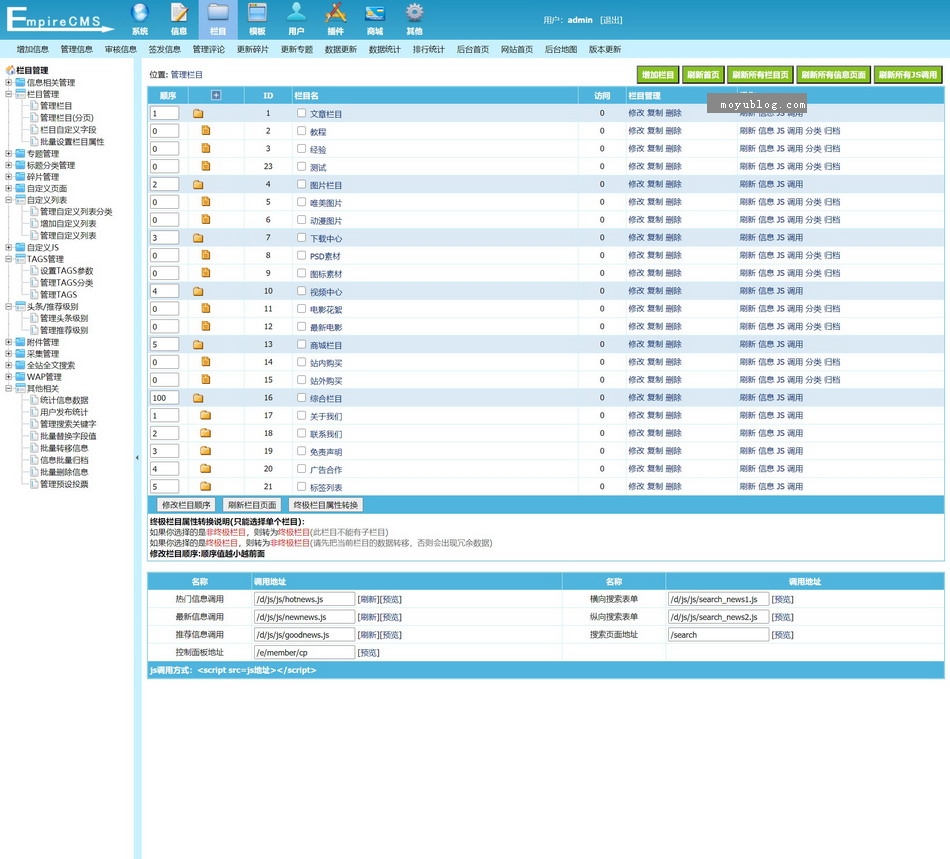Expand the 标题分类管理 tree node
This screenshot has width=950, height=859.
pyautogui.click(x=8, y=165)
